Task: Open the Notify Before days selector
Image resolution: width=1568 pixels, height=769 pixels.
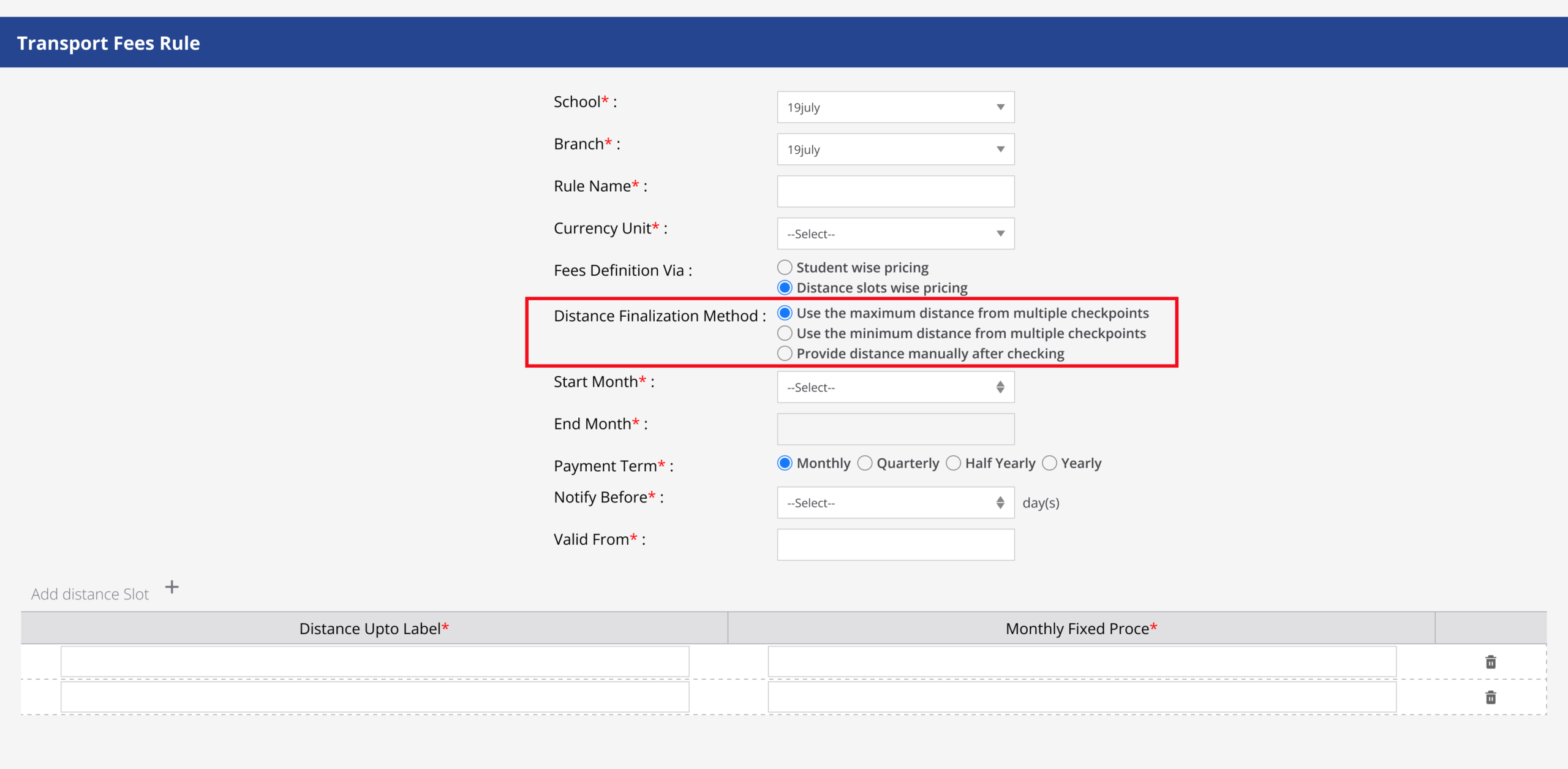Action: (x=895, y=503)
